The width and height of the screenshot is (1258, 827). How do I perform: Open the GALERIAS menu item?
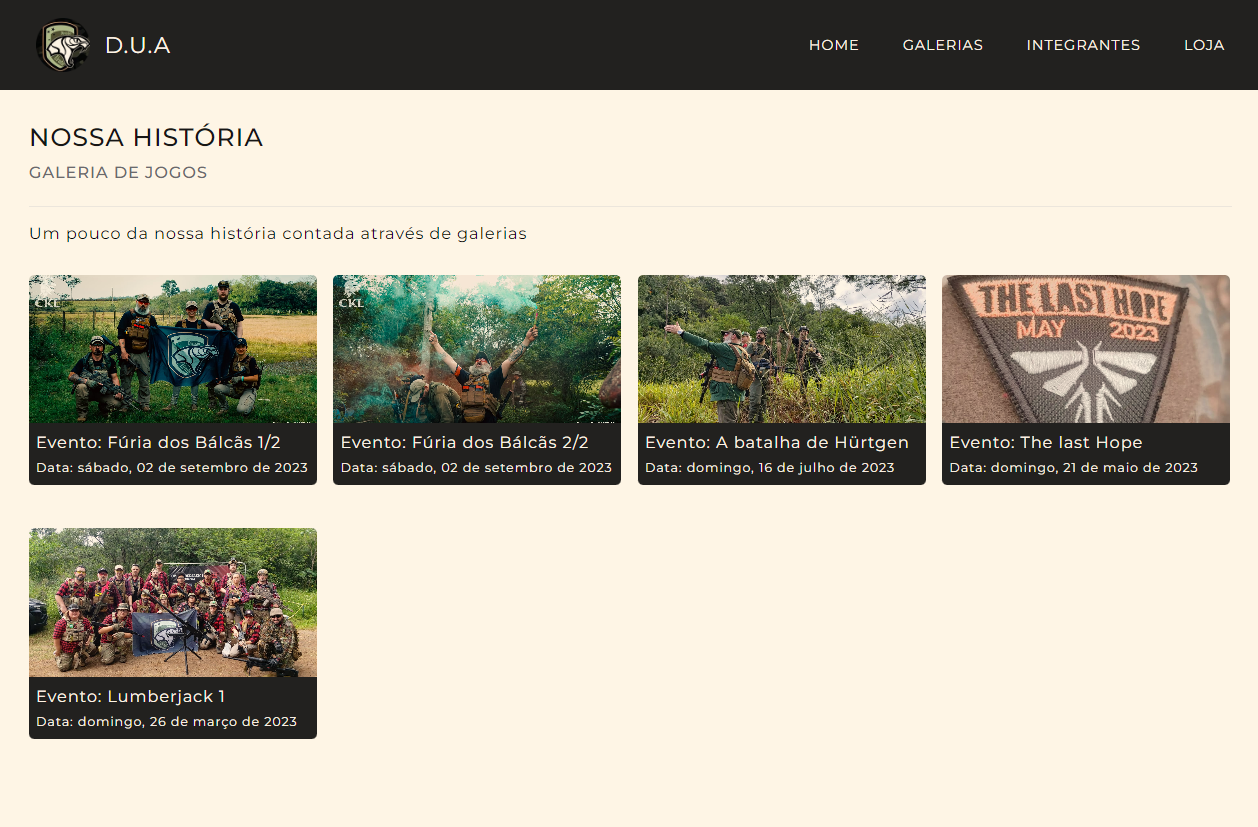pyautogui.click(x=942, y=45)
